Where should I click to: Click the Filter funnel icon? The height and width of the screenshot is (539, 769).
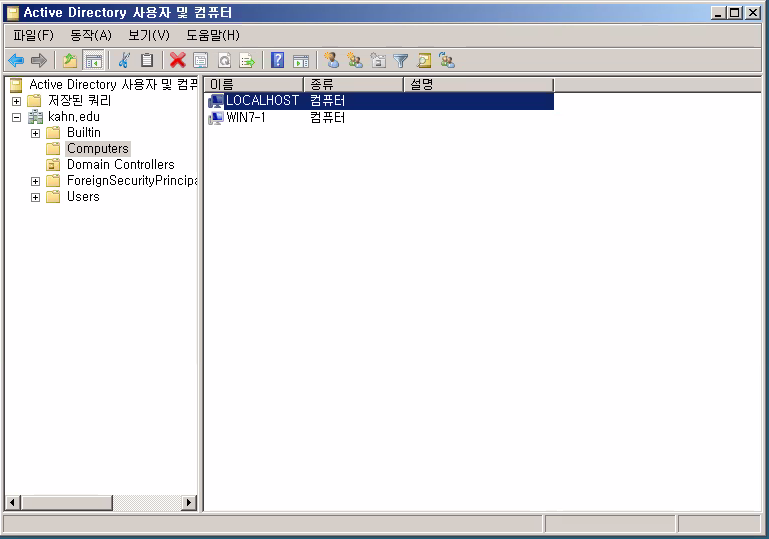tap(401, 61)
